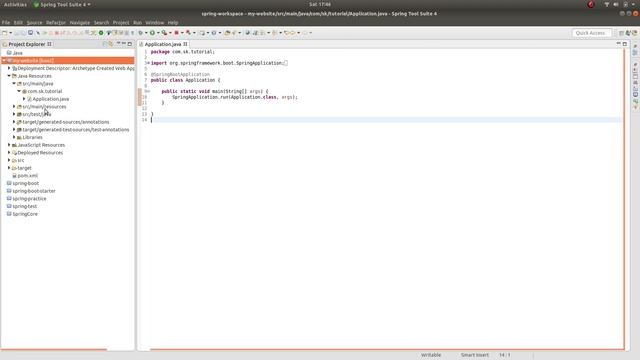640x360 pixels.
Task: Select pom.xml in Project Explorer
Action: pos(27,176)
